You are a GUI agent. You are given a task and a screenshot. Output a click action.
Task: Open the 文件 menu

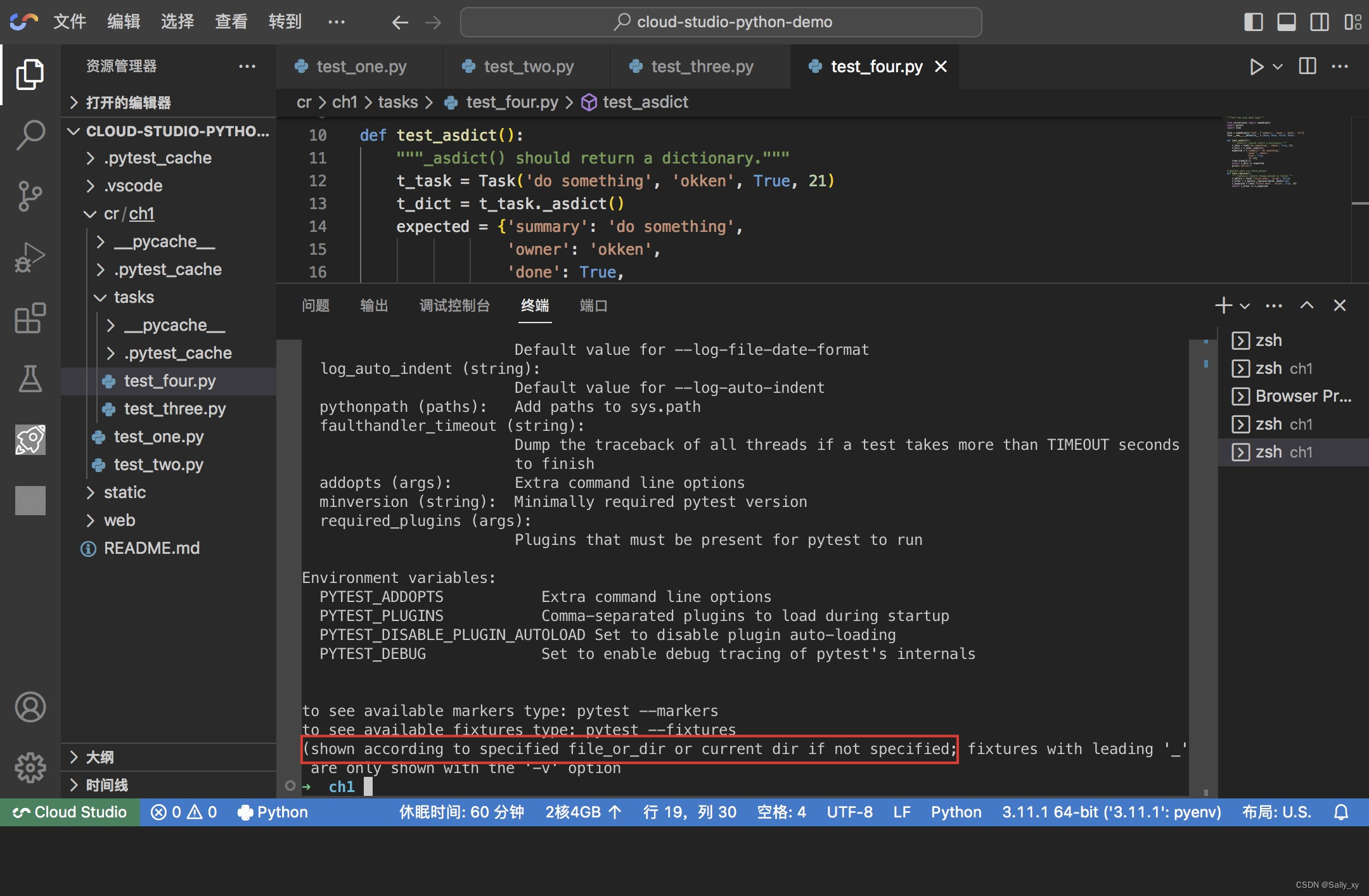click(70, 22)
